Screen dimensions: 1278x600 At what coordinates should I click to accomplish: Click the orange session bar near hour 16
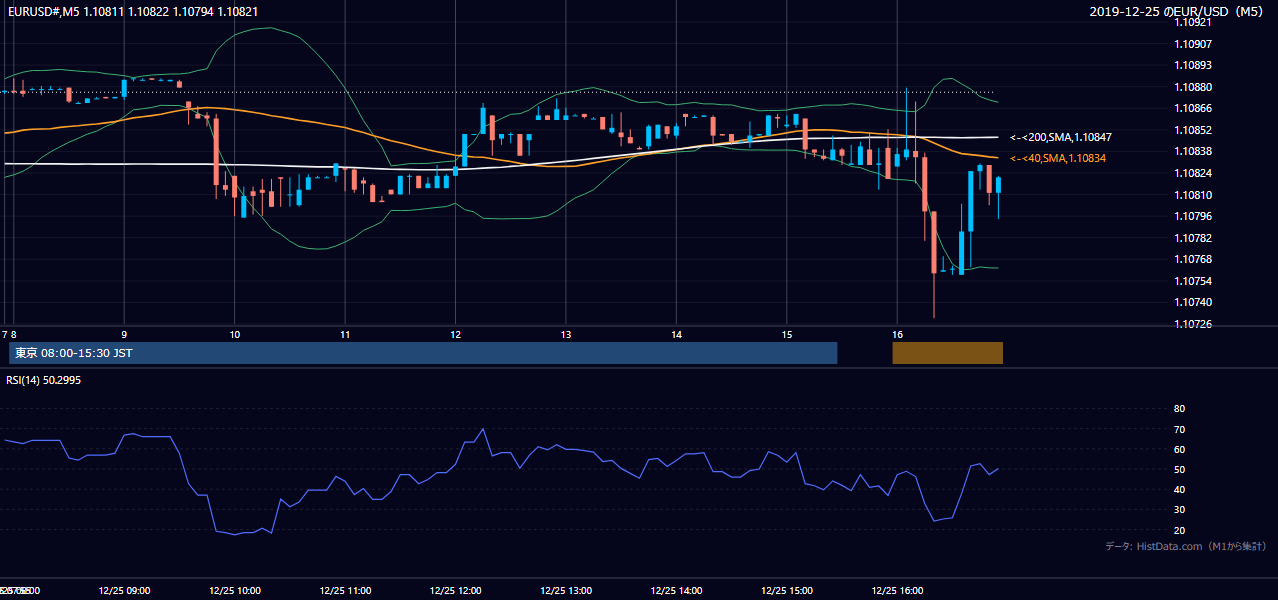(947, 353)
